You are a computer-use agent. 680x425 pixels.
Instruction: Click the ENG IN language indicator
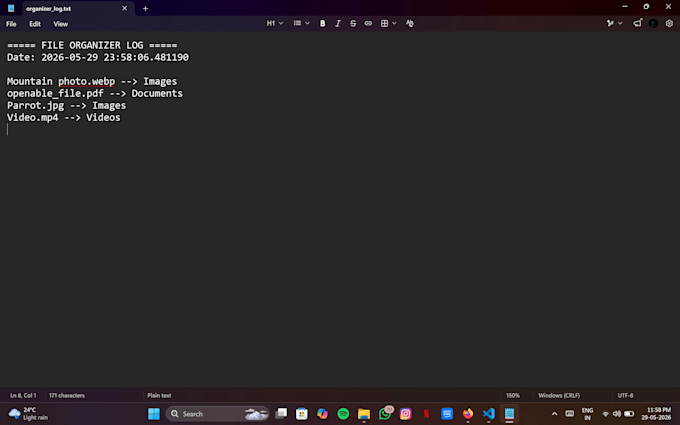point(588,414)
